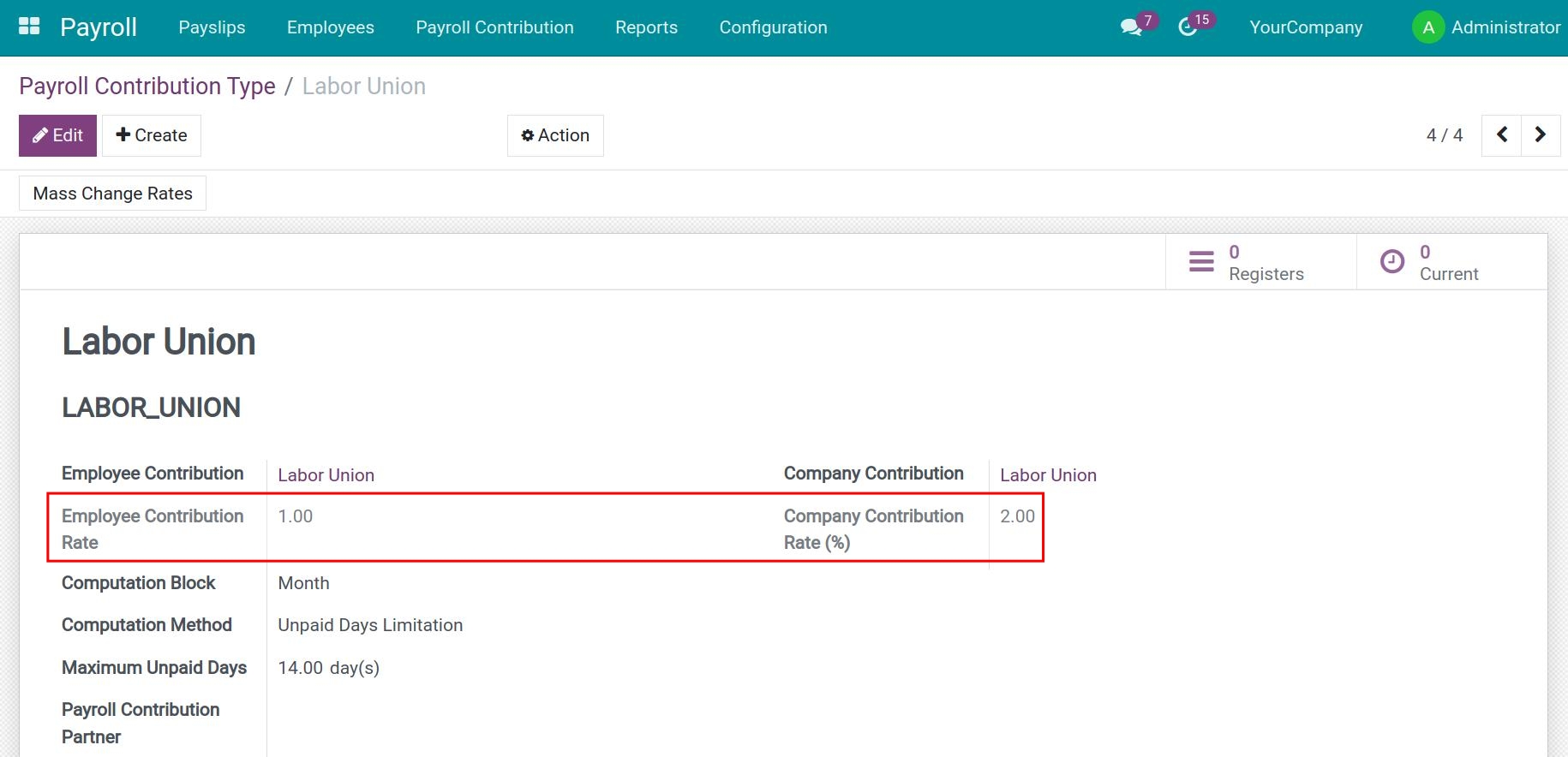
Task: Click the 4 / 4 pager counter
Action: pyautogui.click(x=1444, y=135)
